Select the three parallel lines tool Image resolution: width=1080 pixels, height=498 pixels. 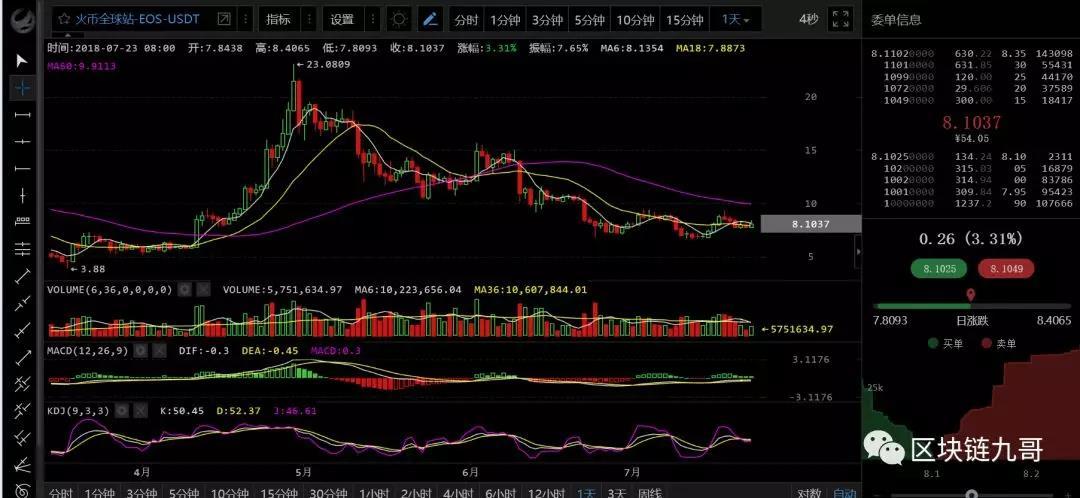tap(23, 249)
